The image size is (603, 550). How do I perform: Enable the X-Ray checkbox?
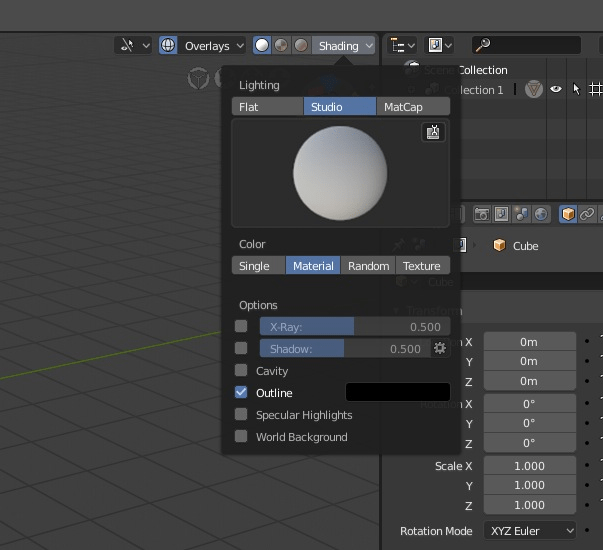point(241,326)
